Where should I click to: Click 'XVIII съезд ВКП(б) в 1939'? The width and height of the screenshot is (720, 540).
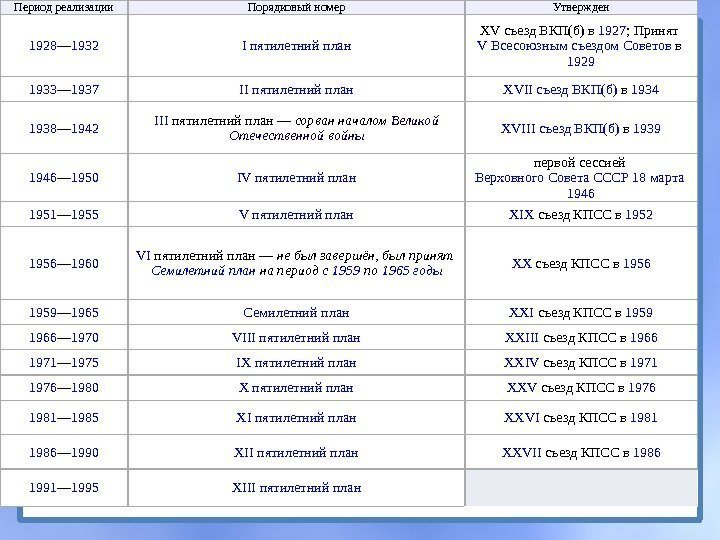[581, 128]
